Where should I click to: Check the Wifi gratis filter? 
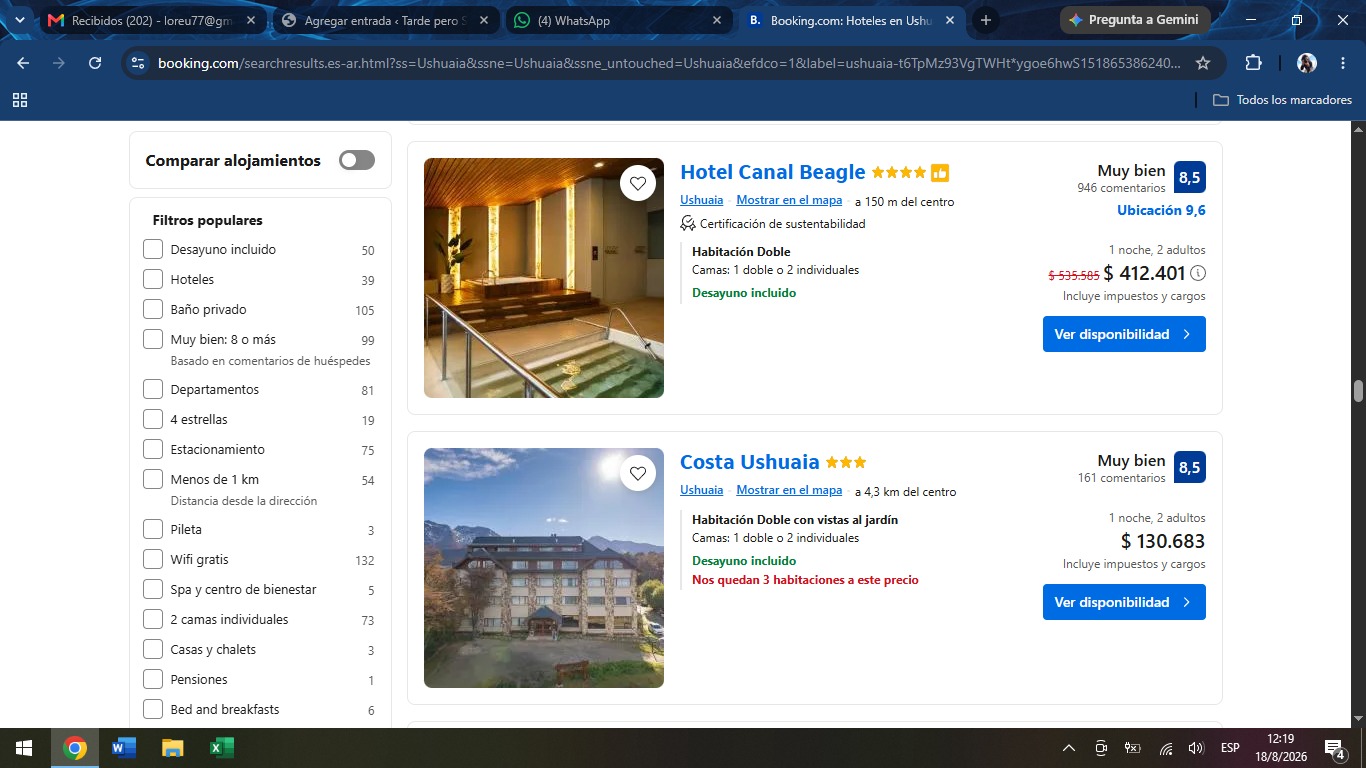(153, 559)
